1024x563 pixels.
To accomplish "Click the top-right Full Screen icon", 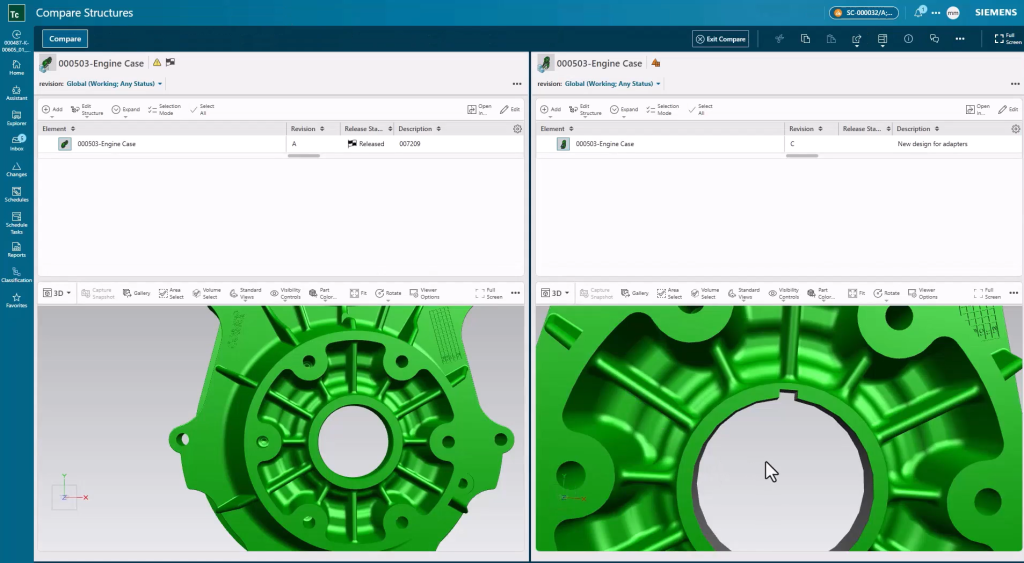I will tap(1008, 39).
